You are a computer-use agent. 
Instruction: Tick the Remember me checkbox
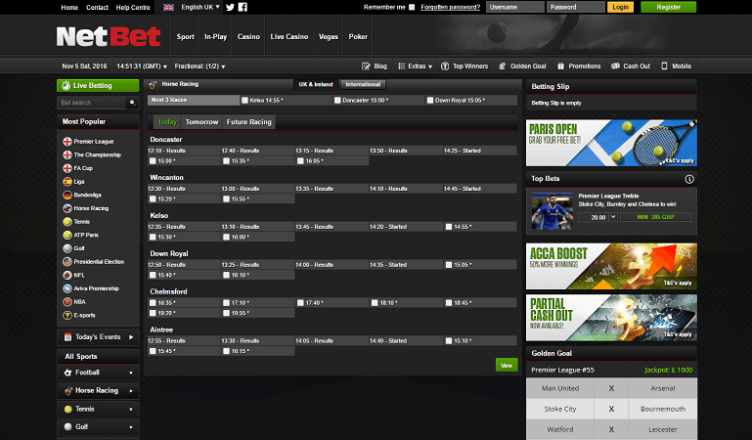coord(412,7)
